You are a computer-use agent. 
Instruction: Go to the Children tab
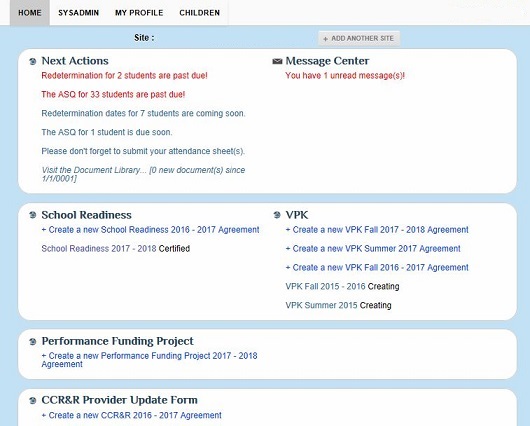[x=199, y=13]
